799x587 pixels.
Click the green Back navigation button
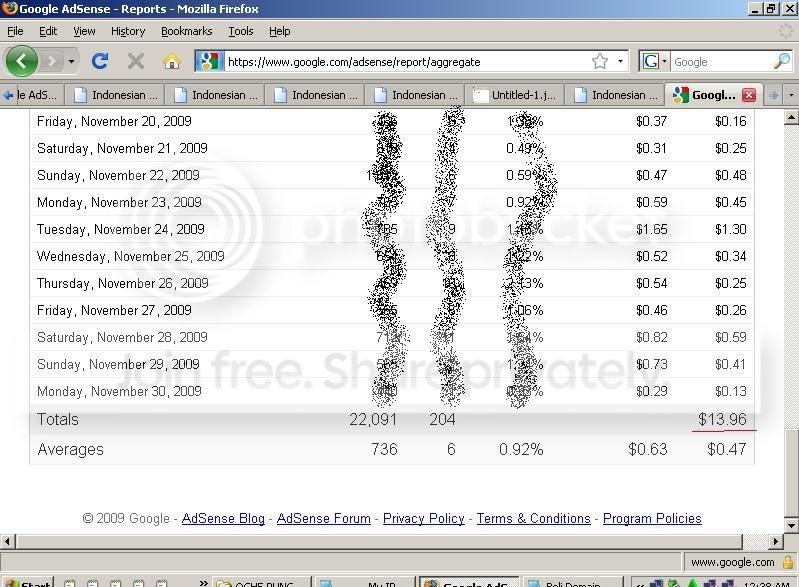[x=21, y=61]
